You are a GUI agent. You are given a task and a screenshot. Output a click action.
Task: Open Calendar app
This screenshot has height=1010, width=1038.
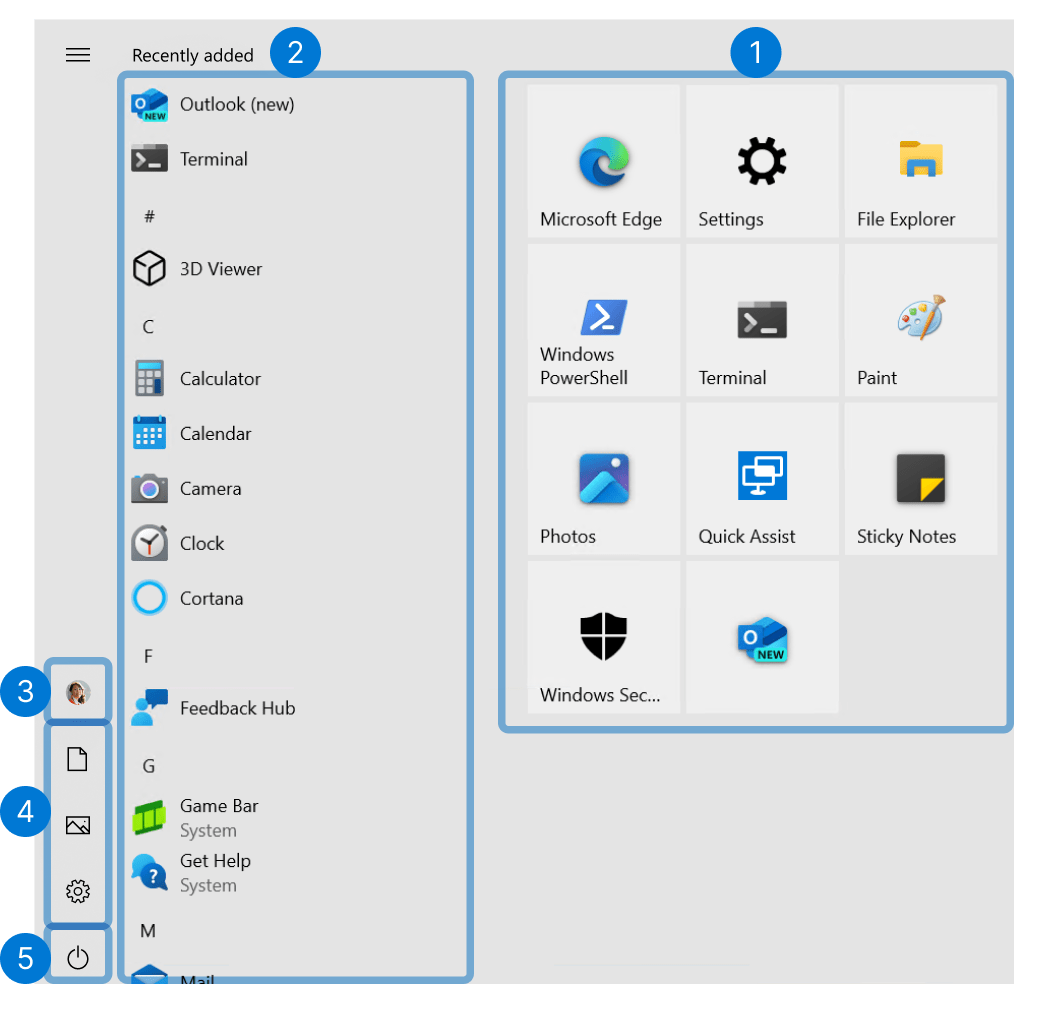(295, 434)
